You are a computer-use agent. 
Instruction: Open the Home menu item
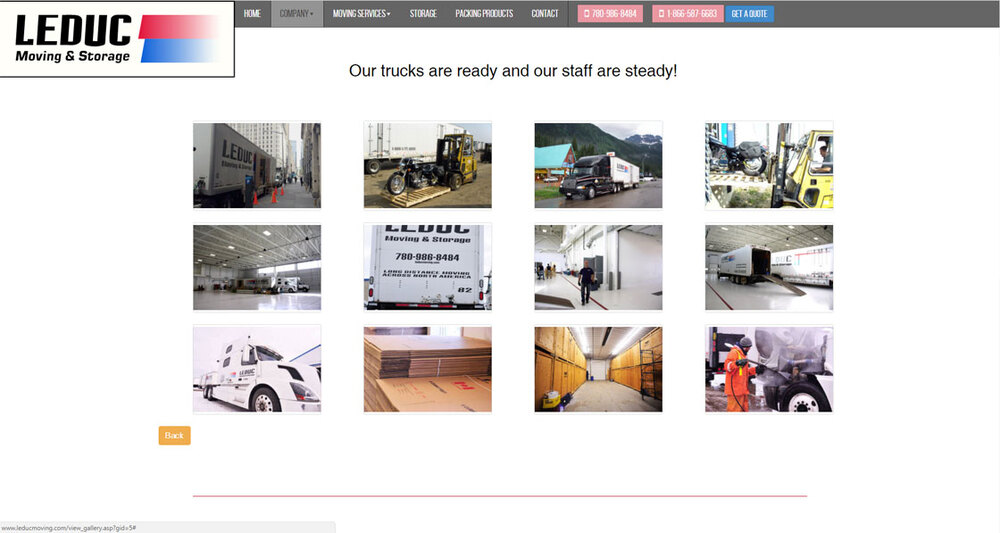252,14
